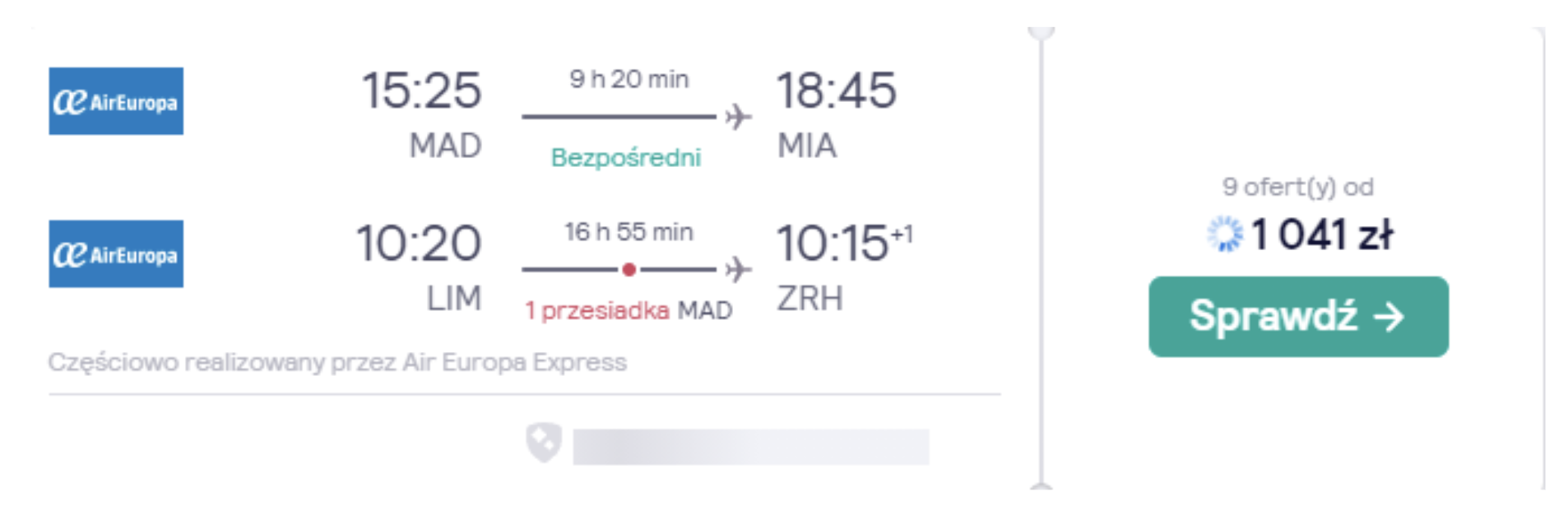The width and height of the screenshot is (1568, 510).
Task: Click the airplane icon on the direct flight line
Action: tap(738, 117)
